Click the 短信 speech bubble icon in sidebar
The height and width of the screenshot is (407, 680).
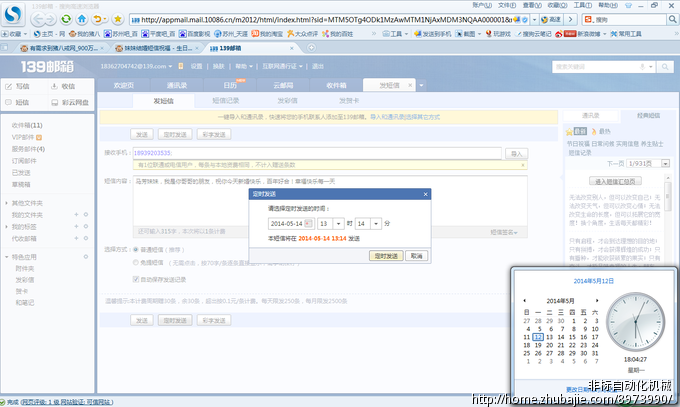coord(8,102)
